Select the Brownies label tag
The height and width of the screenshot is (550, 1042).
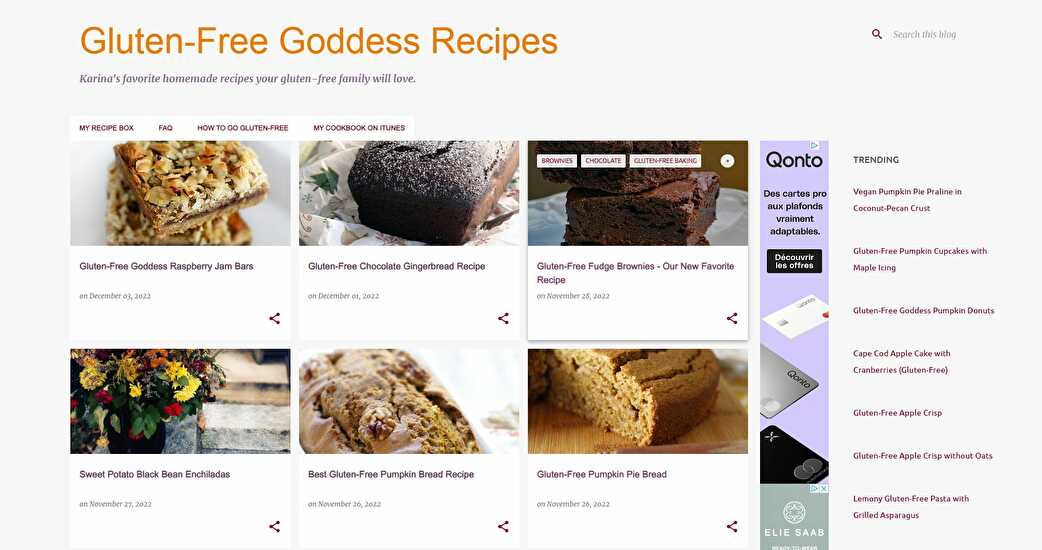[557, 161]
